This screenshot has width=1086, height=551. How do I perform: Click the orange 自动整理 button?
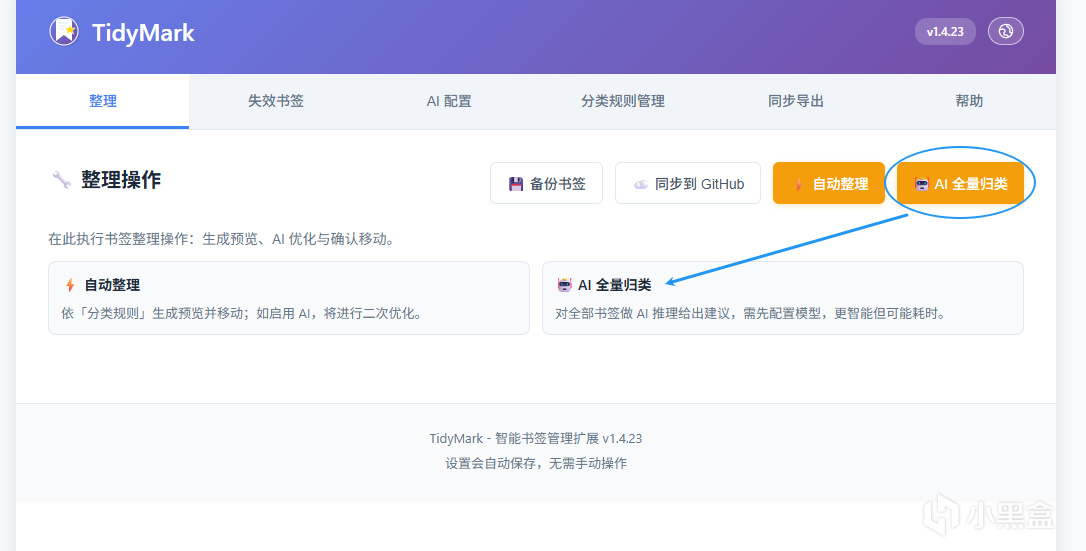(x=828, y=183)
